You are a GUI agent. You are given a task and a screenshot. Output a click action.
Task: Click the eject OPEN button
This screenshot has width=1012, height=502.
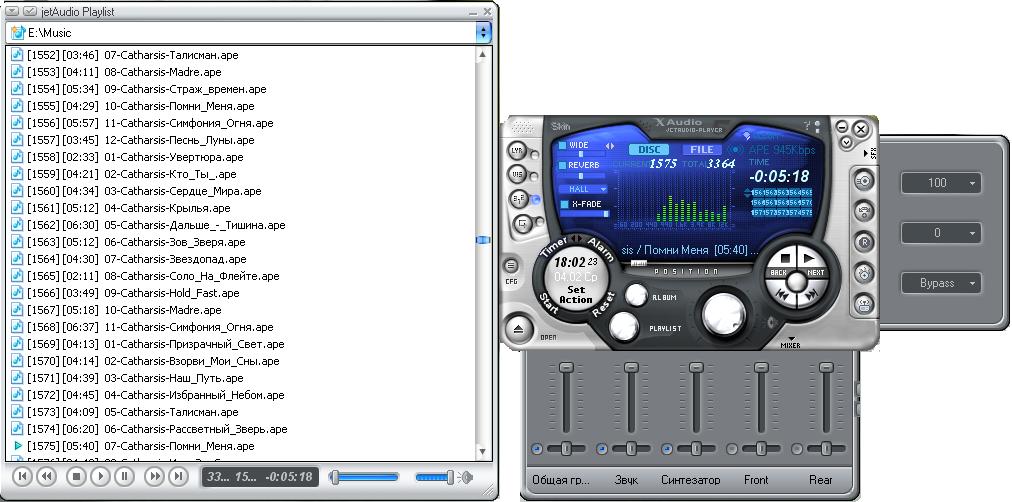(x=520, y=329)
